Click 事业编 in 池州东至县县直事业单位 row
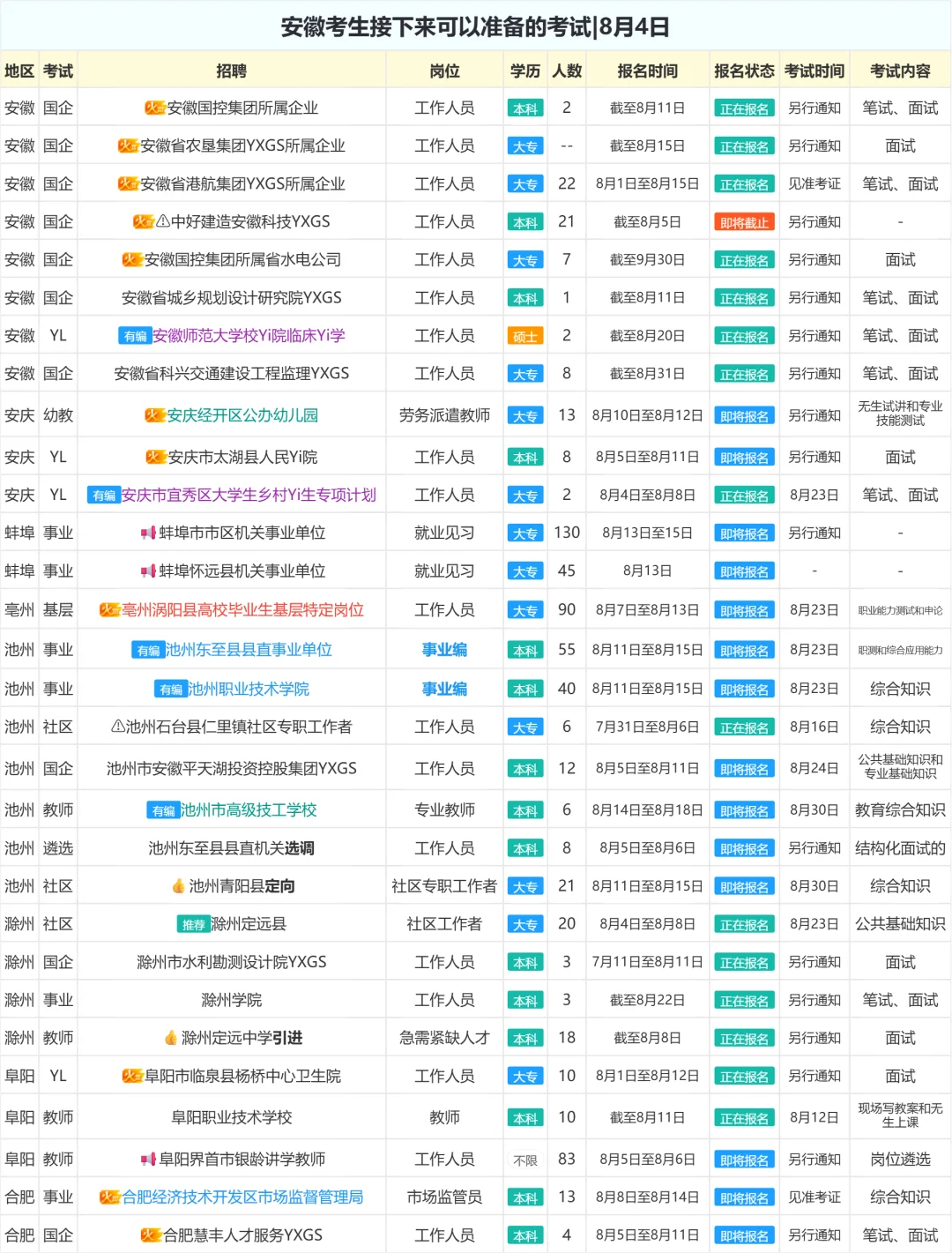Screen dimensions: 952x1253 point(444,650)
